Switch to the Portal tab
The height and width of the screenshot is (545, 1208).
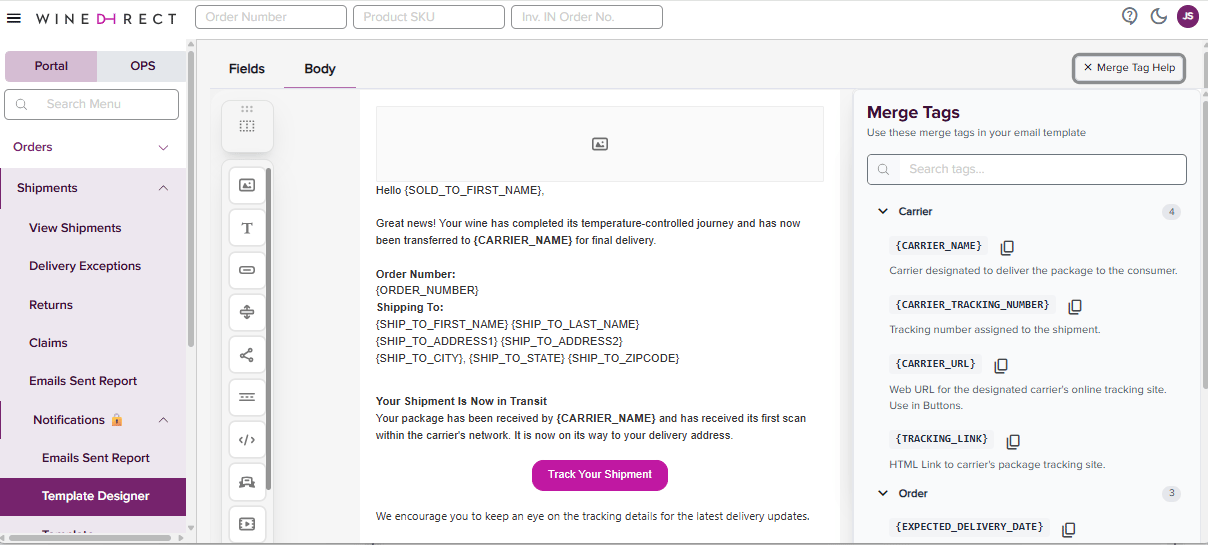pyautogui.click(x=51, y=66)
